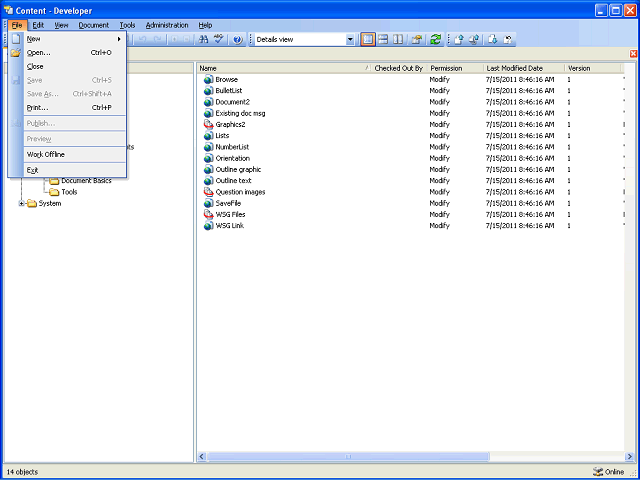Click the System folder icon in tree
Screen dimensions: 640x480
32,203
